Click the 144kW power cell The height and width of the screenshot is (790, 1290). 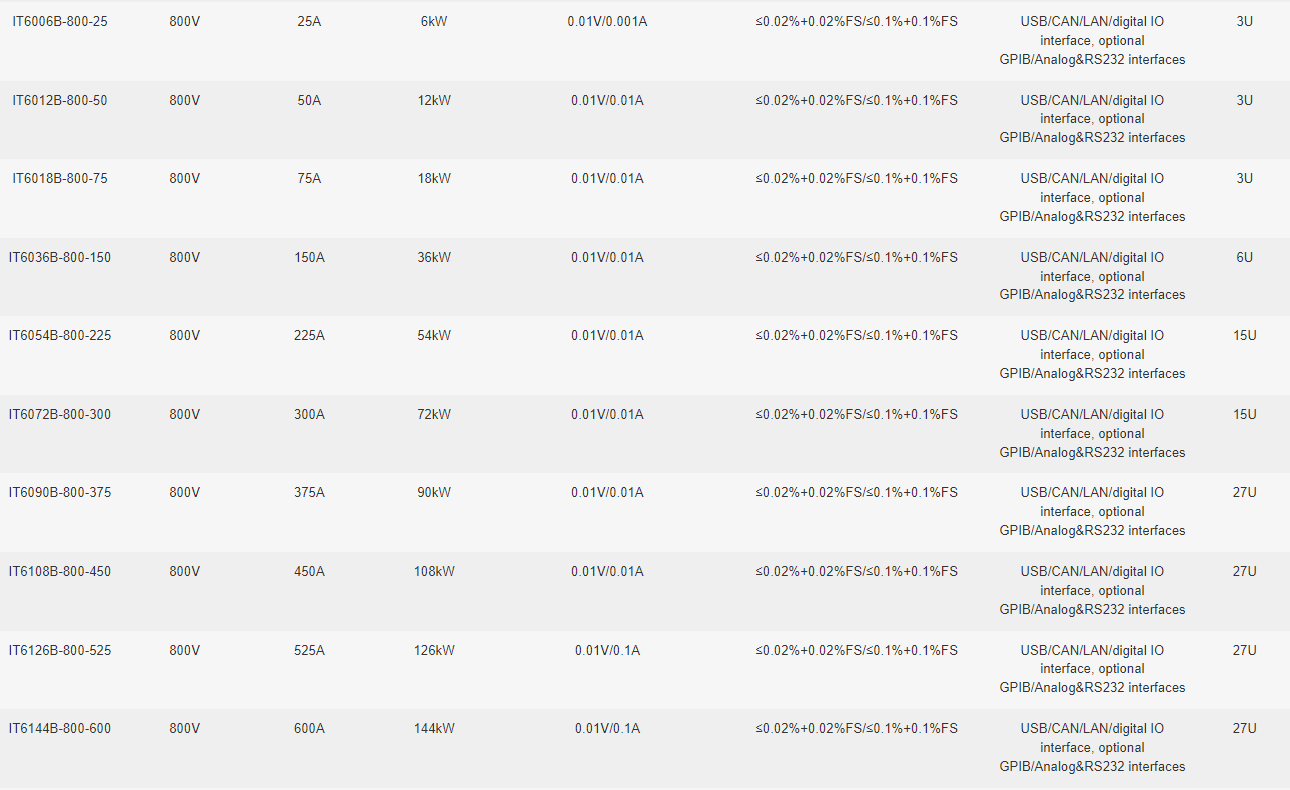(x=434, y=728)
